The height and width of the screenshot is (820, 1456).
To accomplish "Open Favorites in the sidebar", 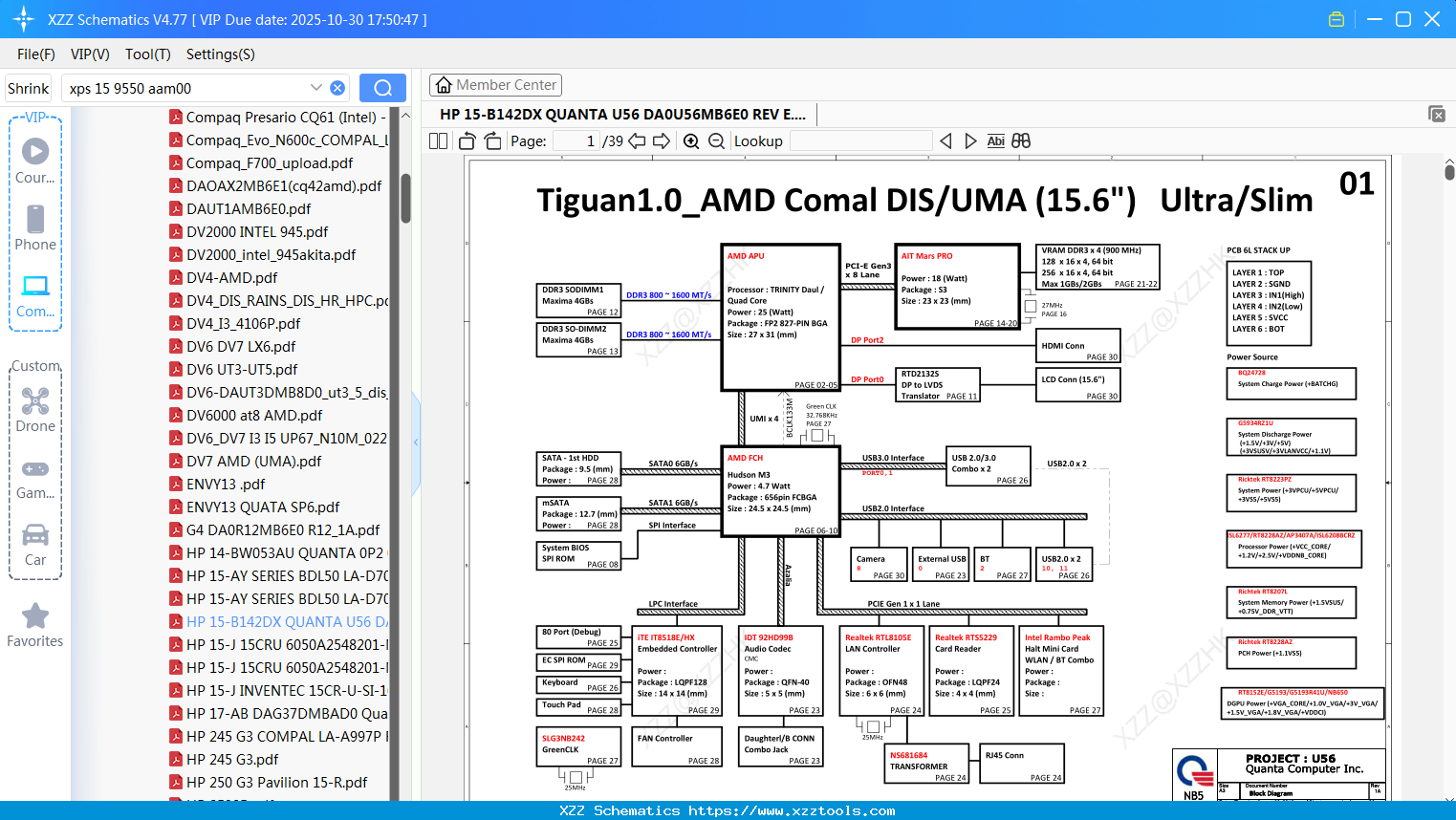I will pos(35,626).
